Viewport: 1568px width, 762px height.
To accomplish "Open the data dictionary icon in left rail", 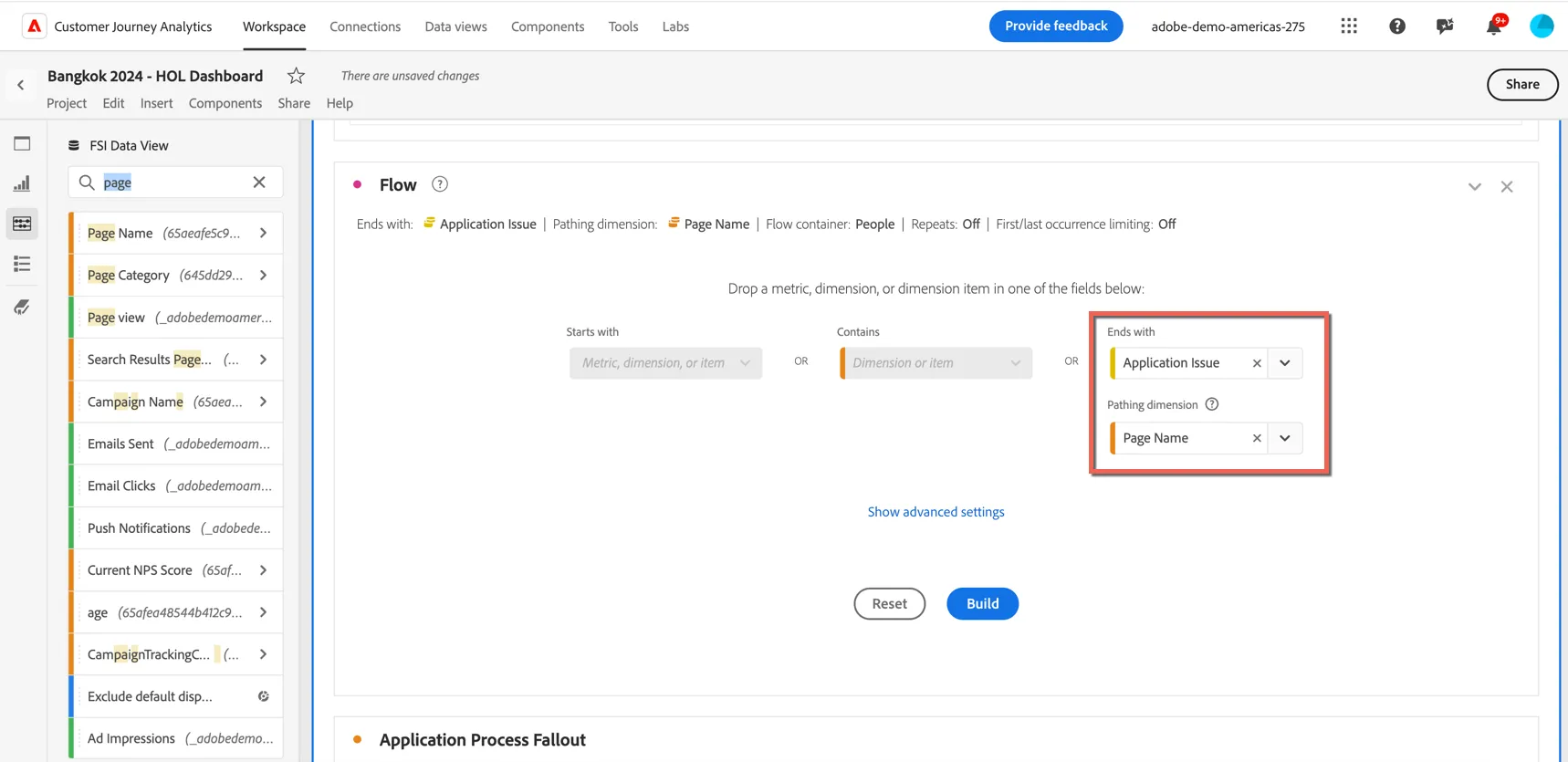I will point(22,308).
